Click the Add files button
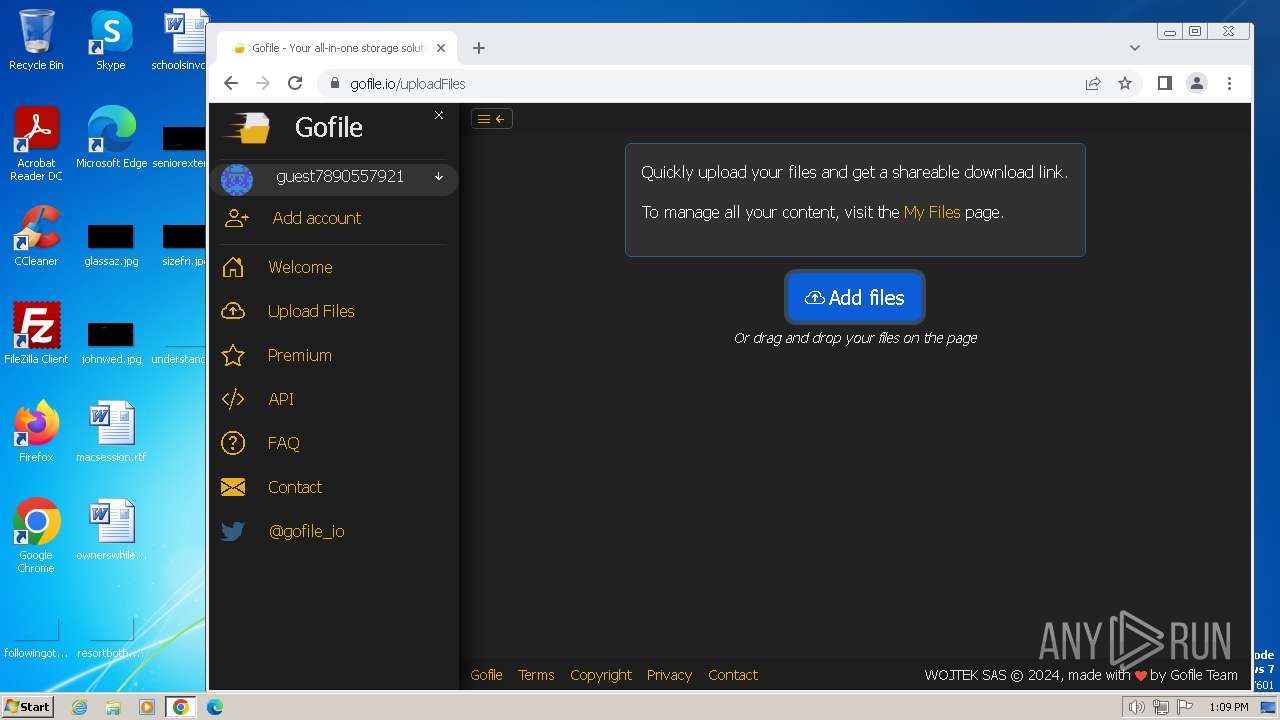The image size is (1280, 720). tap(855, 297)
